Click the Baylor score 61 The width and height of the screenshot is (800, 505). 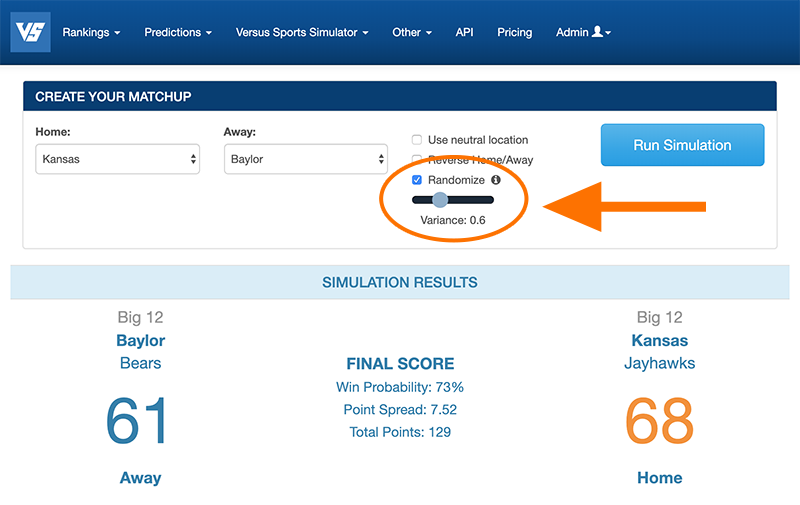[x=137, y=421]
